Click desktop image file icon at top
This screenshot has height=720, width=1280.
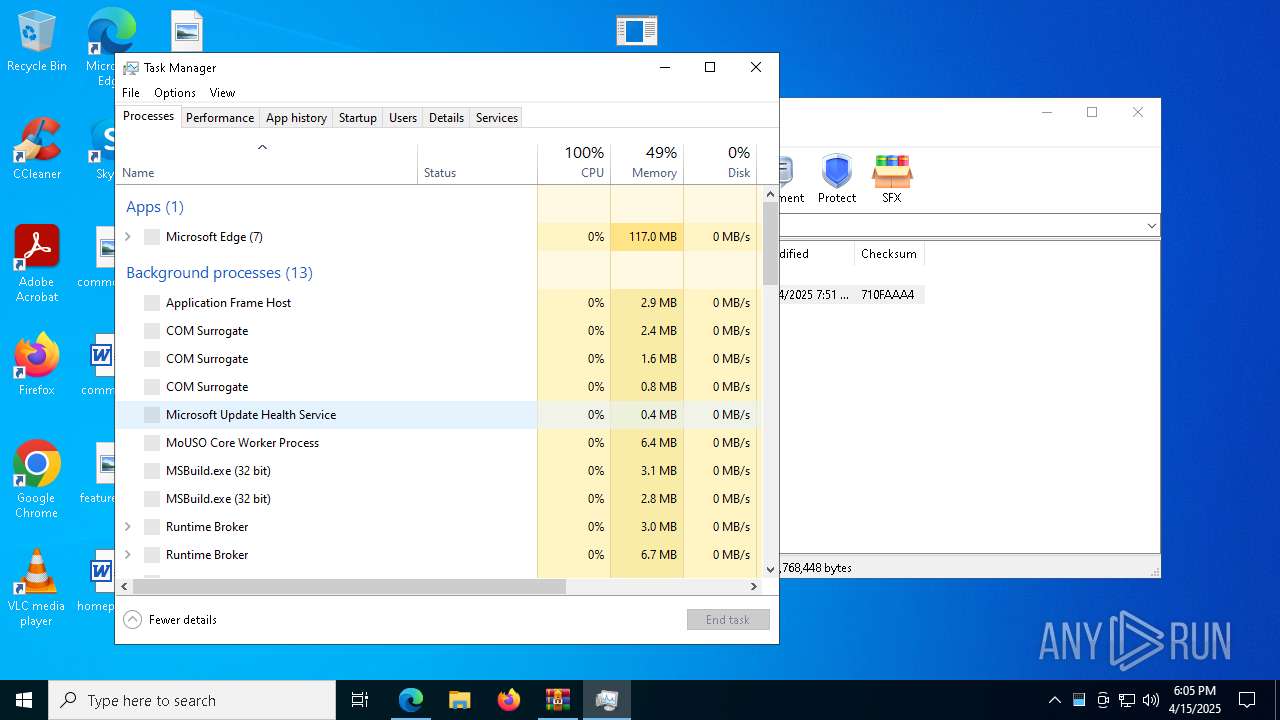[187, 30]
